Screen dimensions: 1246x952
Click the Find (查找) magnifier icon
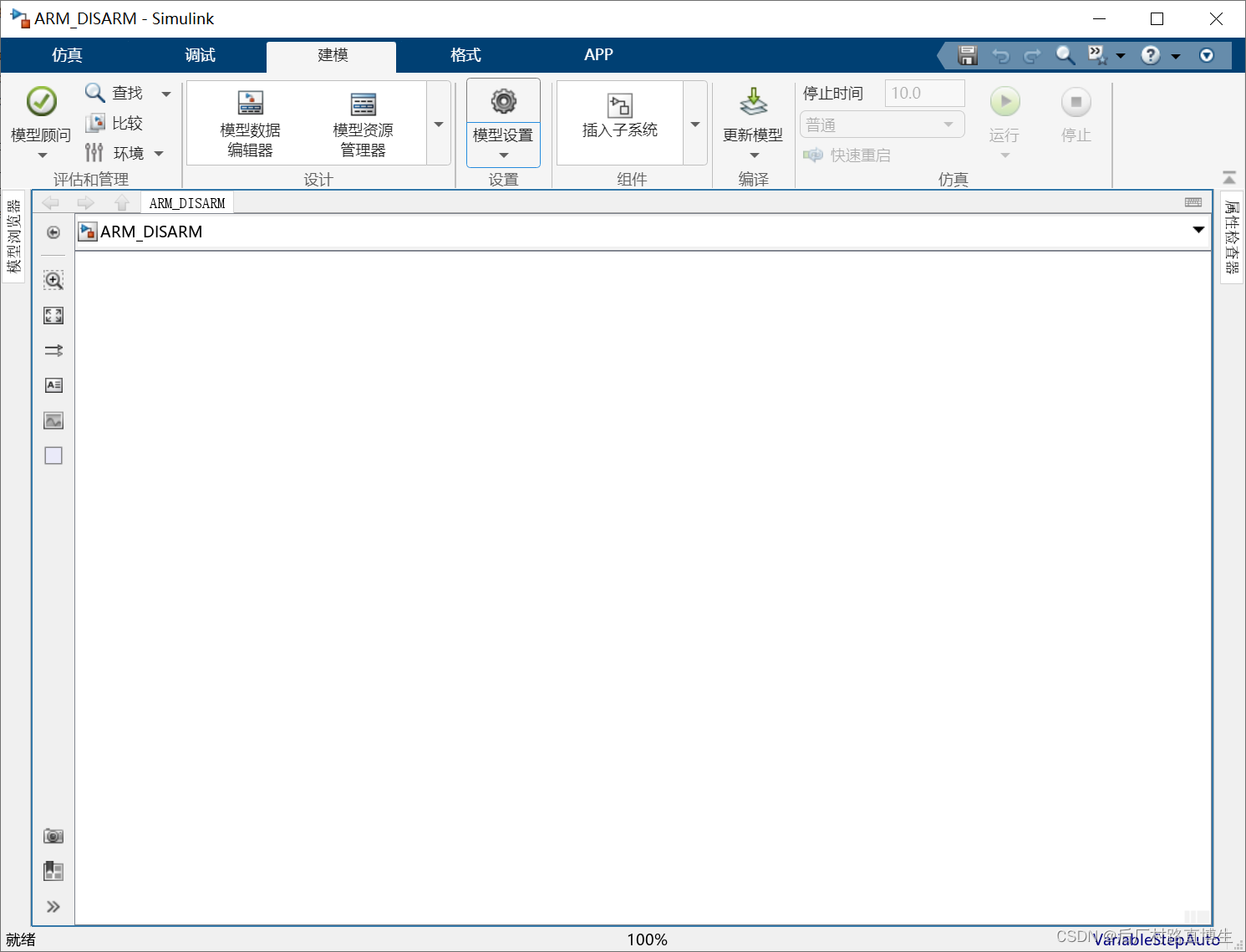[x=95, y=93]
